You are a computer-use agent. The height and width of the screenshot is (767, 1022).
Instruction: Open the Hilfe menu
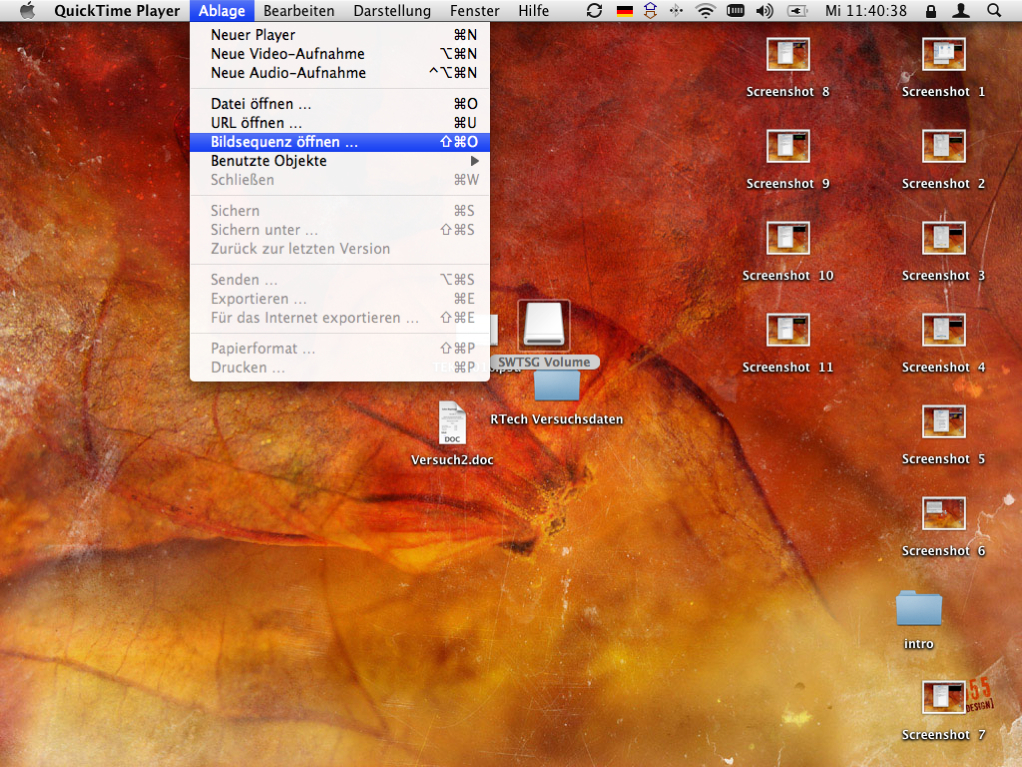pyautogui.click(x=533, y=10)
